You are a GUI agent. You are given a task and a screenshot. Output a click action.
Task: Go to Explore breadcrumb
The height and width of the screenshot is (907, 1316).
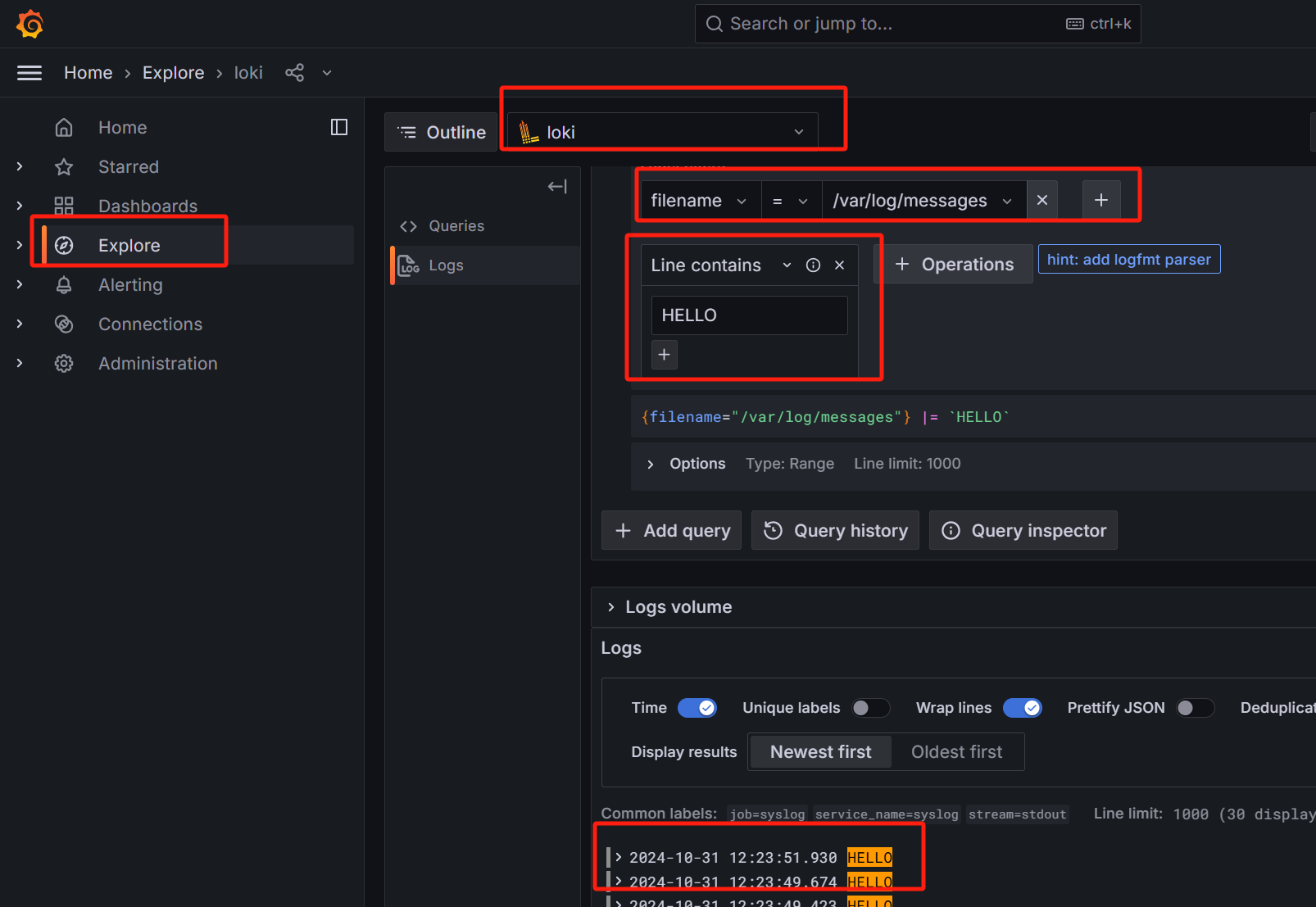pos(174,73)
